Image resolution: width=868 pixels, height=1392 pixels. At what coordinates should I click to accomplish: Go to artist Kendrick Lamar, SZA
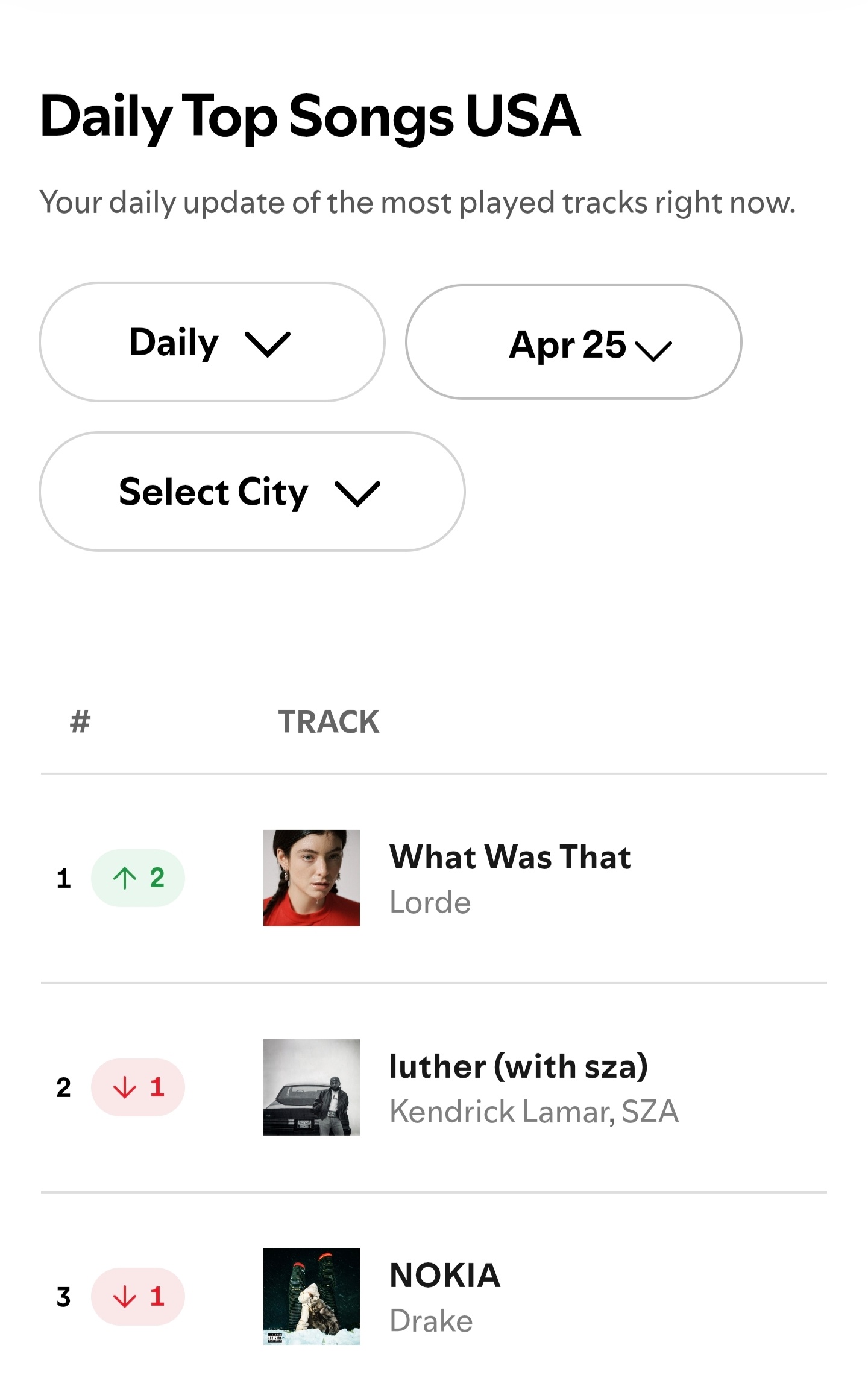[534, 1112]
